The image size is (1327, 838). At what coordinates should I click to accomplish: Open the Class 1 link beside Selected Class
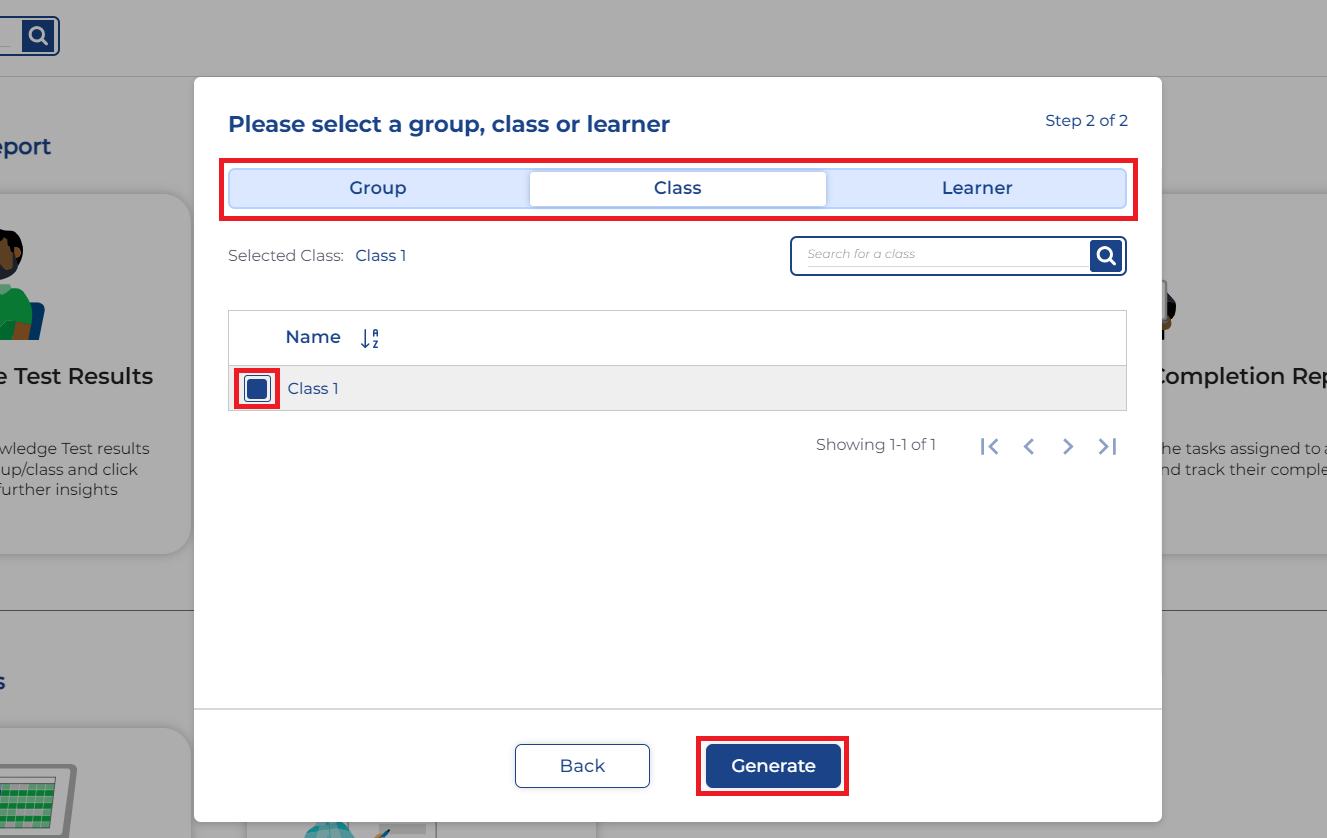pos(381,255)
